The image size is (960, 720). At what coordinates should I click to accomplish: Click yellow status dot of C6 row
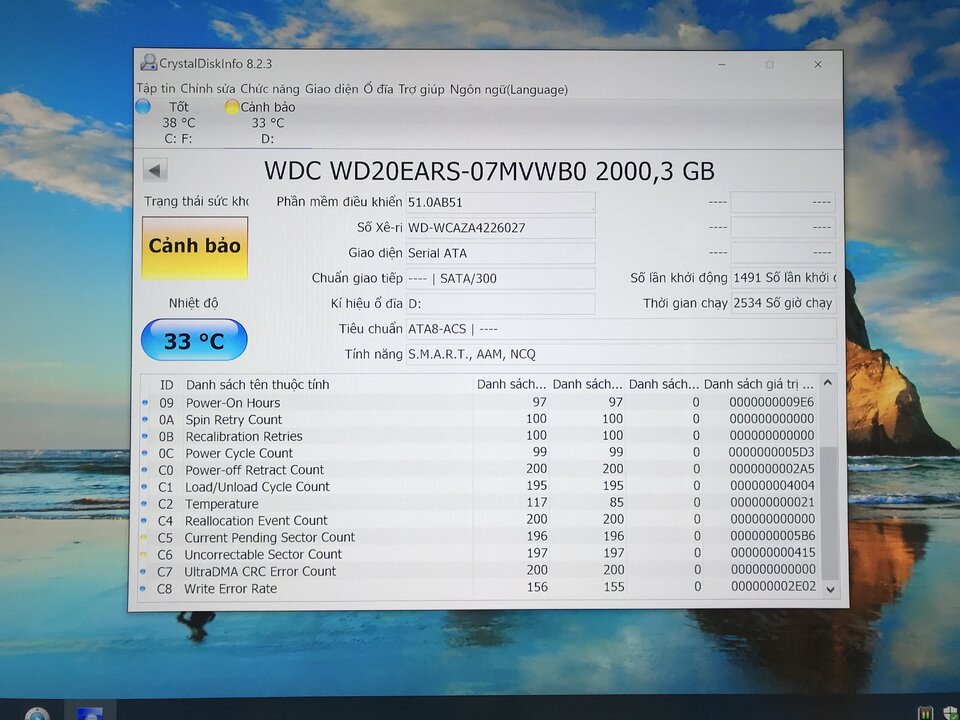144,555
